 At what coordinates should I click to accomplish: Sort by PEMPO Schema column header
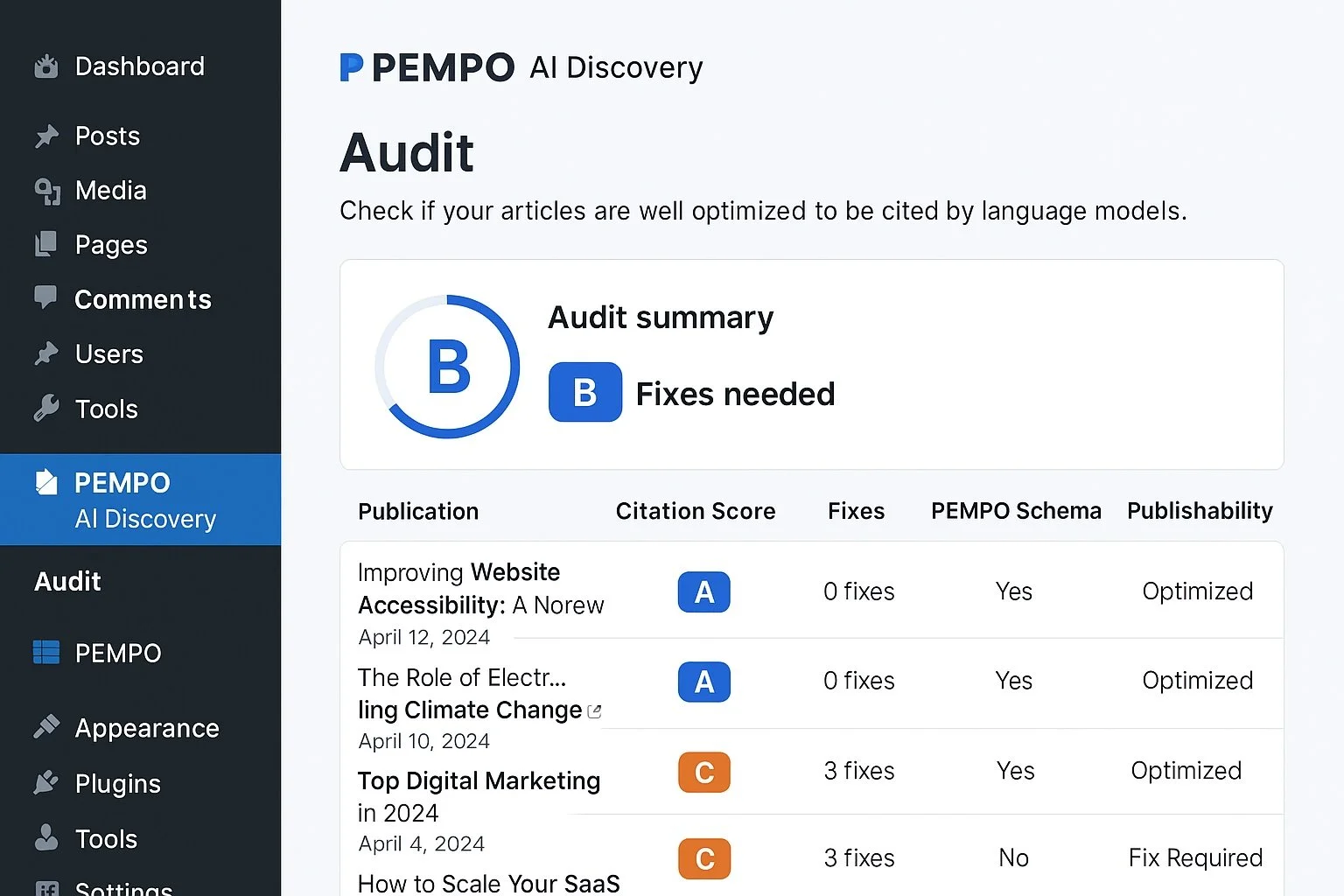1016,511
